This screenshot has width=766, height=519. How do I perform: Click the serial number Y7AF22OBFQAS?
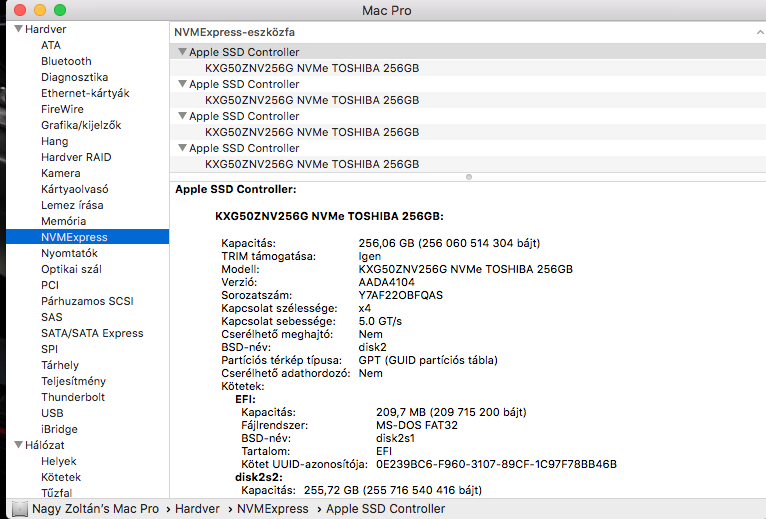click(401, 295)
